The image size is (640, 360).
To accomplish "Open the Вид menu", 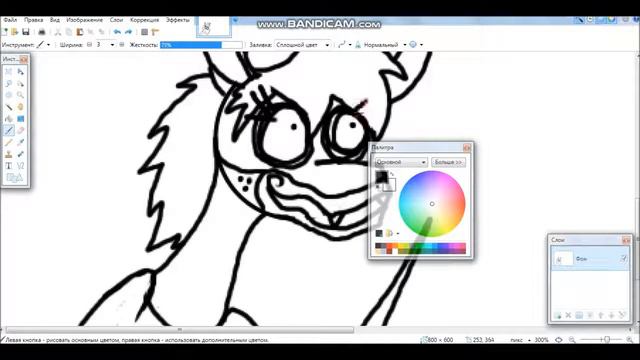I will tap(55, 20).
